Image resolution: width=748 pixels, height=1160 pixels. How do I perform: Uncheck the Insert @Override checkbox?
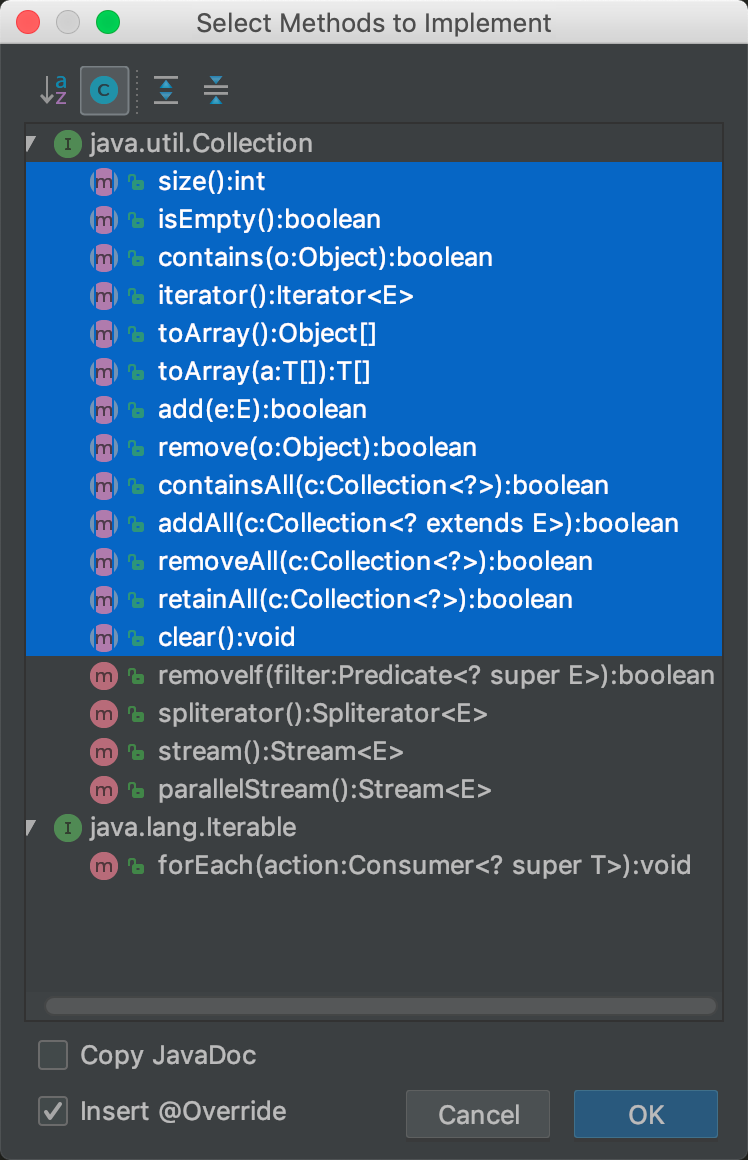[53, 1111]
